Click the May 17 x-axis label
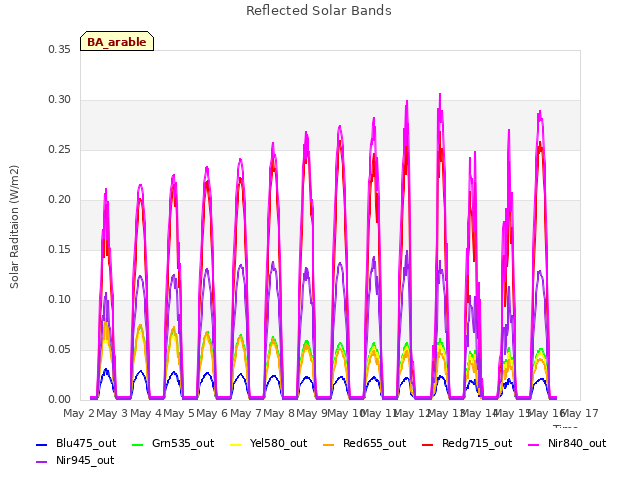This screenshot has width=640, height=480. tap(579, 413)
